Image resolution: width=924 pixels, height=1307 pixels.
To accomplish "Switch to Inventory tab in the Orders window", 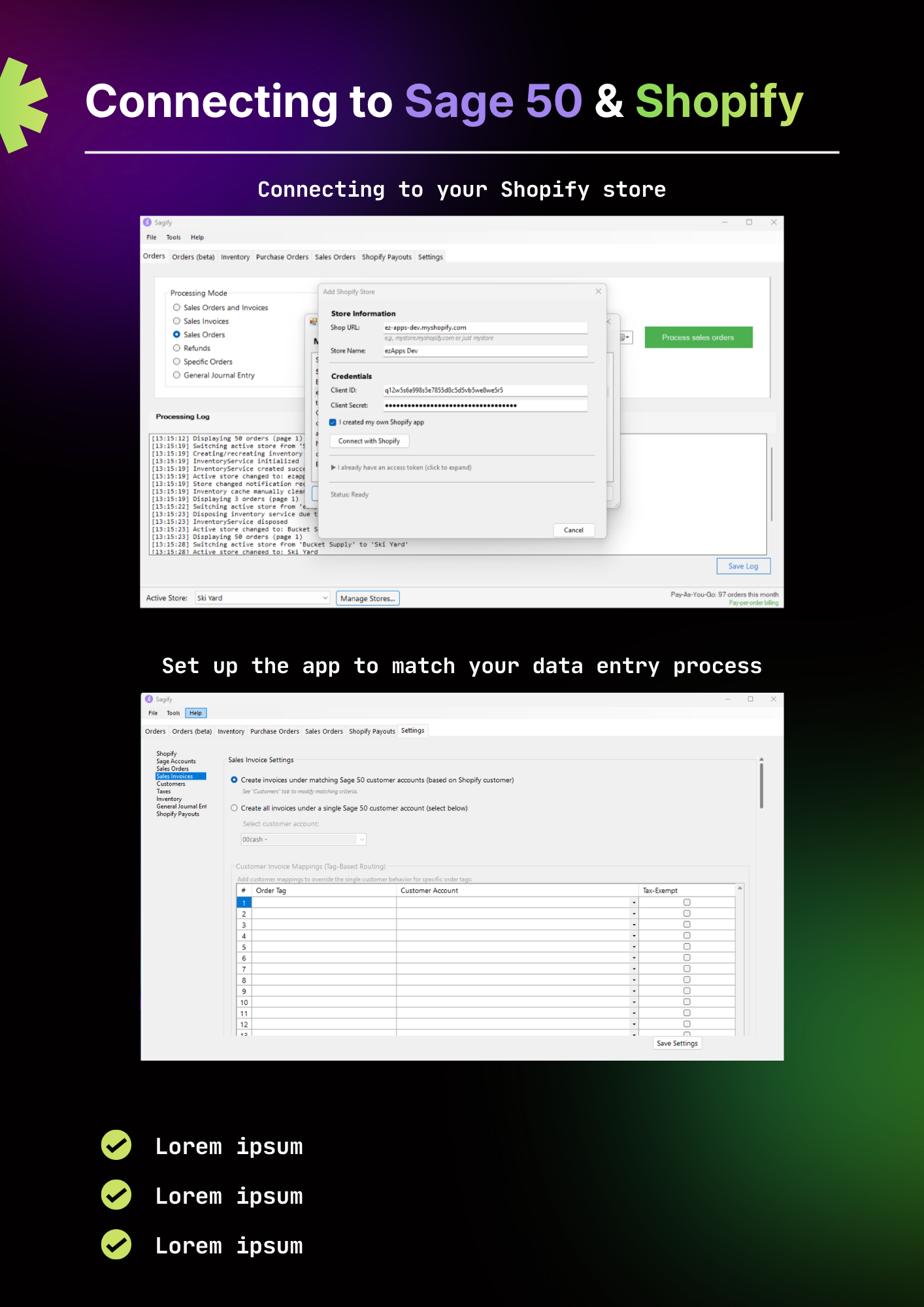I will pyautogui.click(x=235, y=257).
